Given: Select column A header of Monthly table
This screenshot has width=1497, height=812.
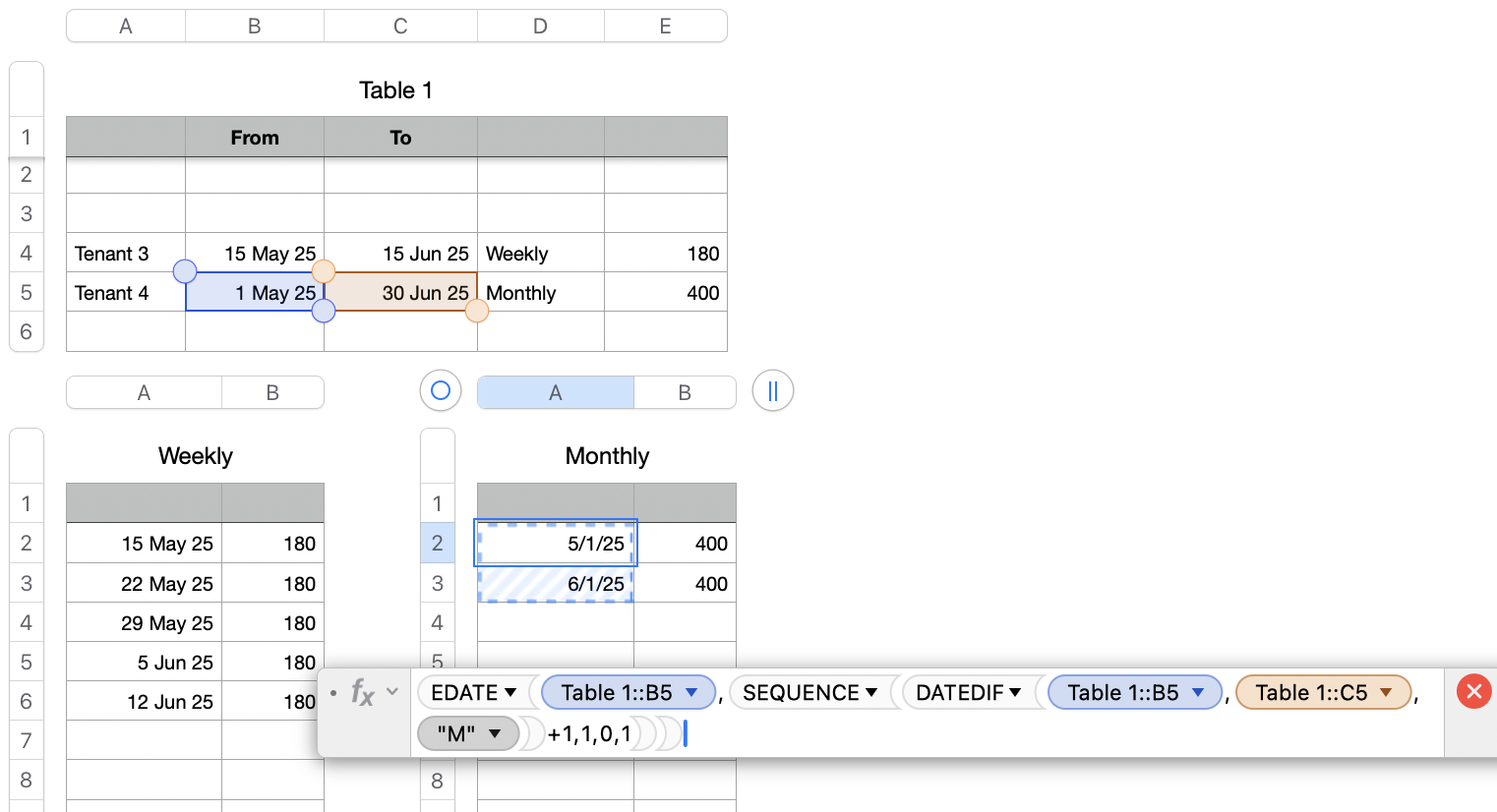Looking at the screenshot, I should 555,393.
